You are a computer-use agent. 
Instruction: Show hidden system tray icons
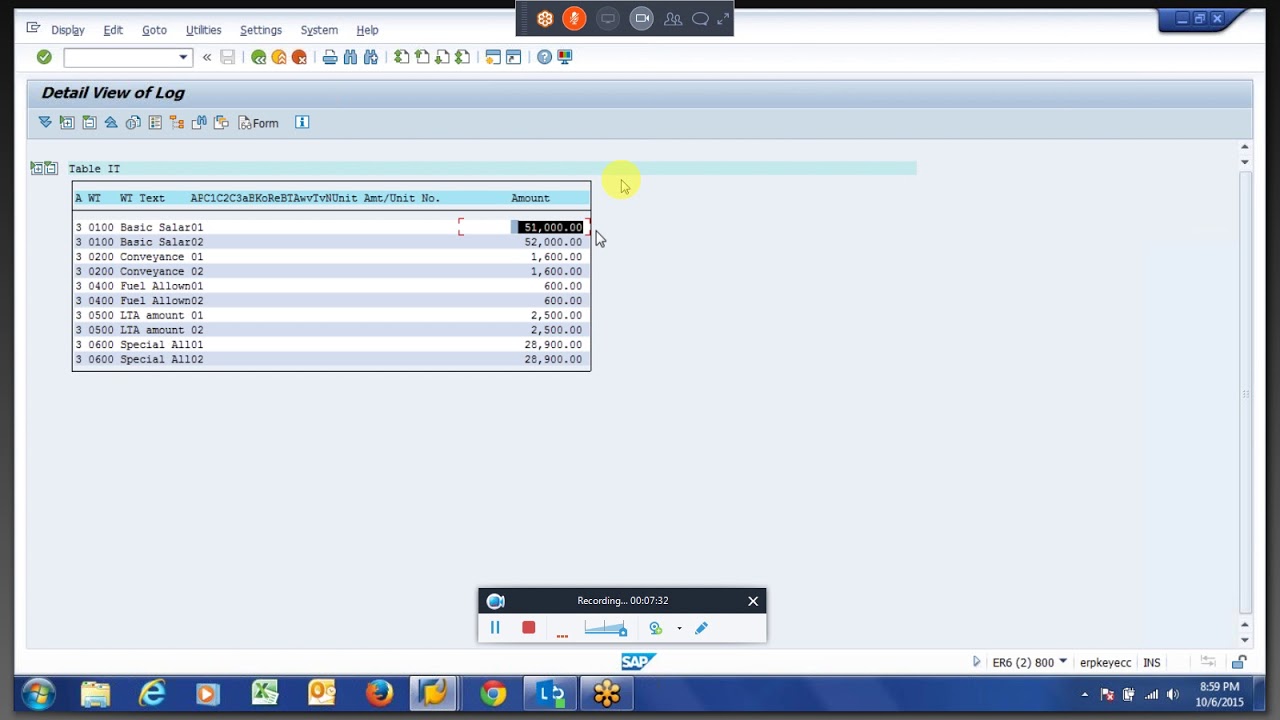click(x=1085, y=694)
